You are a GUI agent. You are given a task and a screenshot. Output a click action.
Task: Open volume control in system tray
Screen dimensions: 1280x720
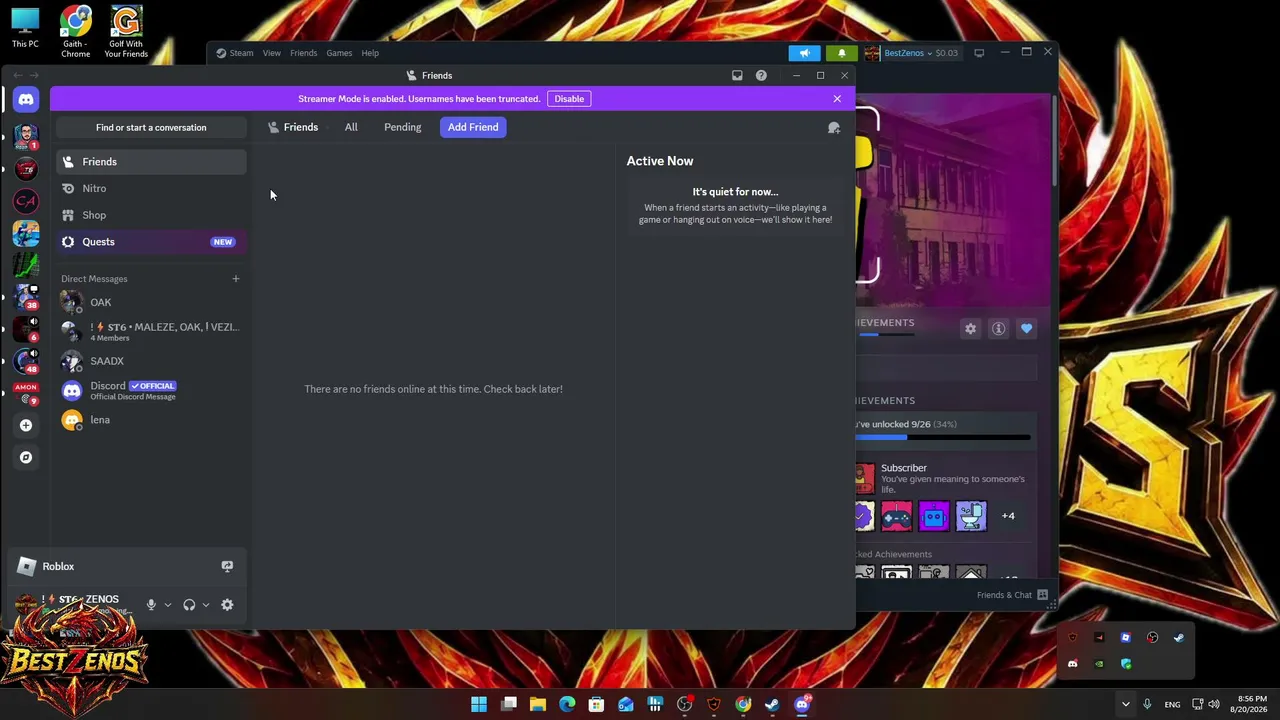[x=1213, y=705]
